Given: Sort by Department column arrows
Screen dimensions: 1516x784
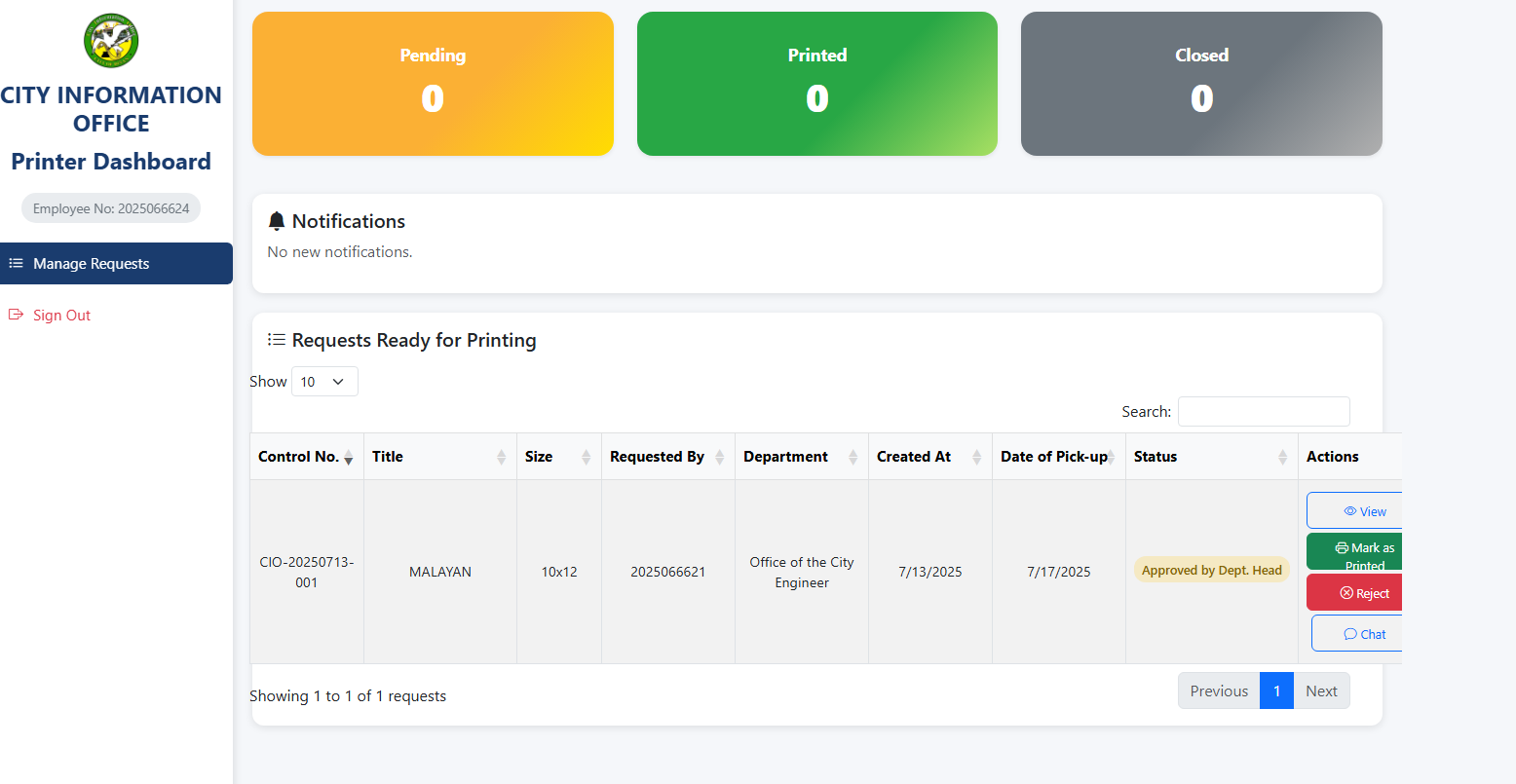Looking at the screenshot, I should (x=853, y=457).
